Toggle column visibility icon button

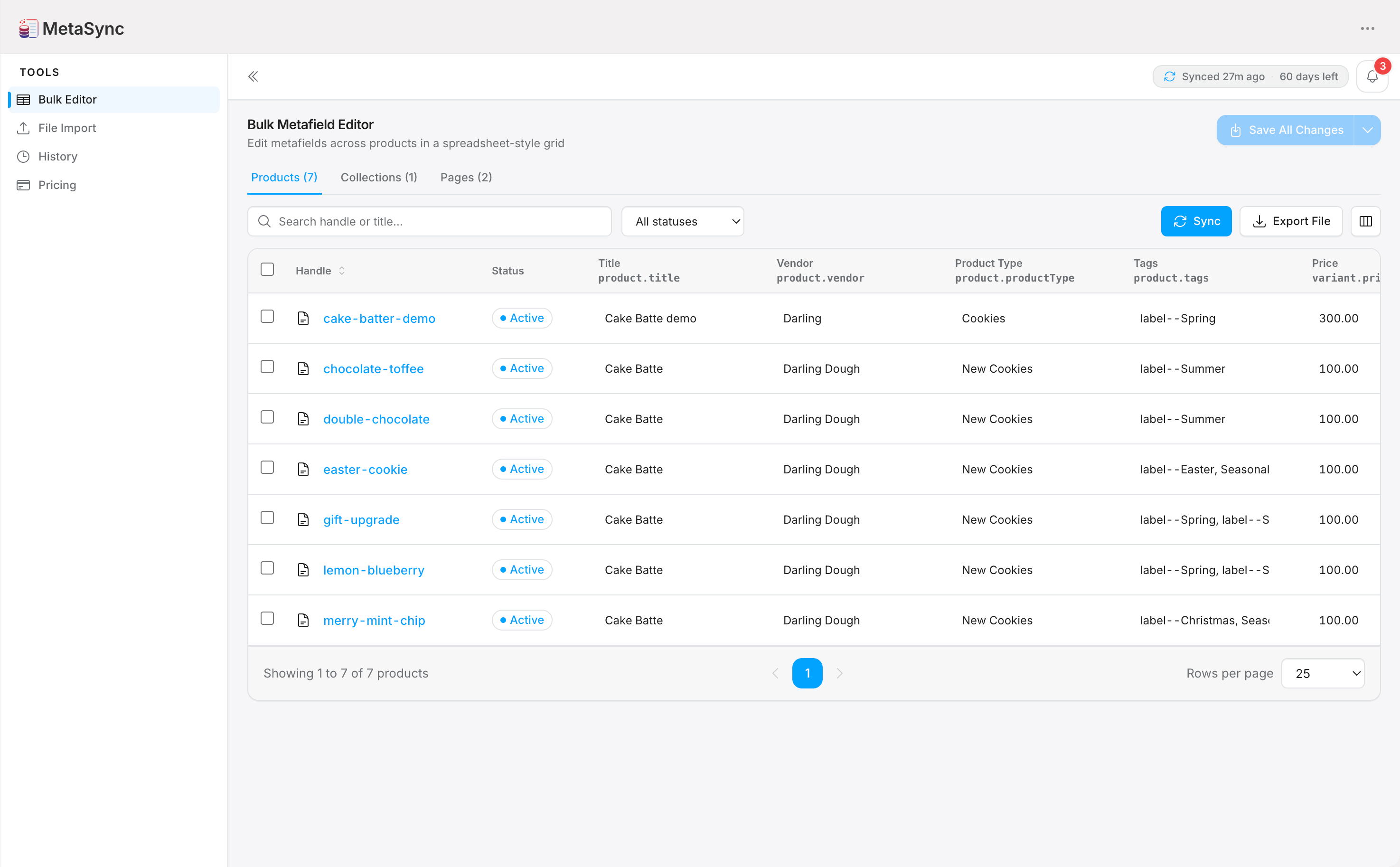(x=1365, y=221)
